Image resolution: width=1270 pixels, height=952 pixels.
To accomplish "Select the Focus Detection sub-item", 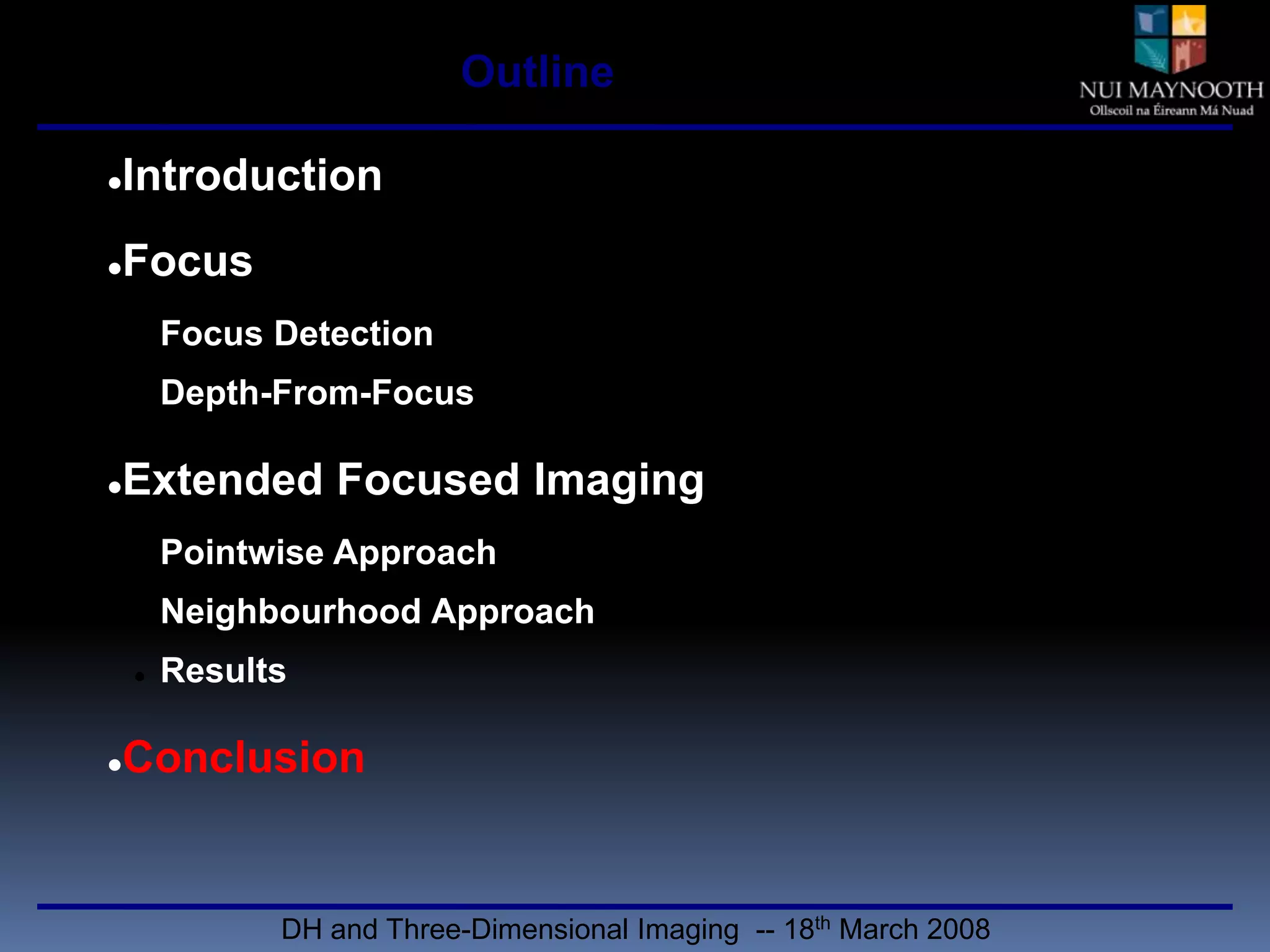I will coord(296,334).
